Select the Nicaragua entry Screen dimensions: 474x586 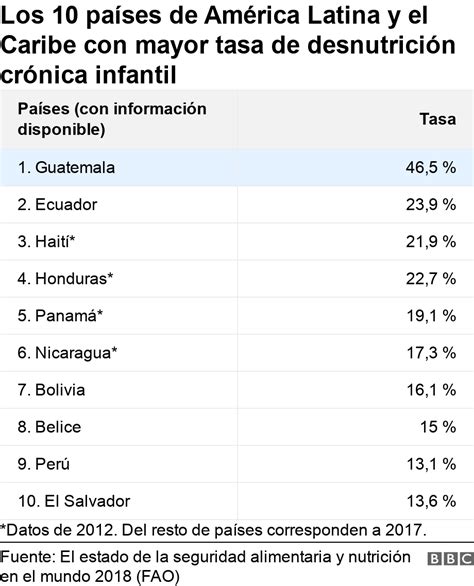(237, 353)
